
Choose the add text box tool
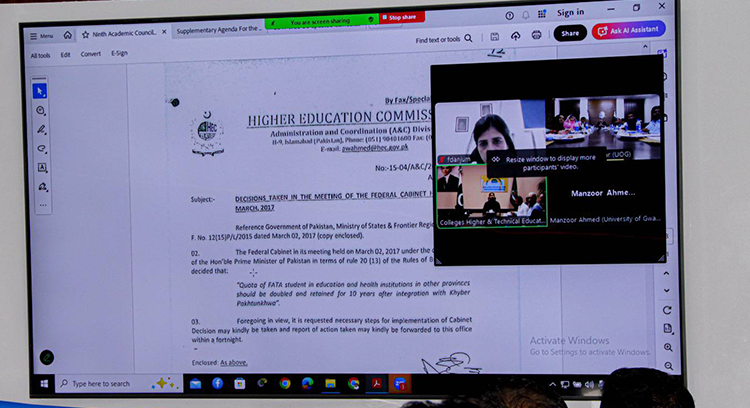click(43, 168)
